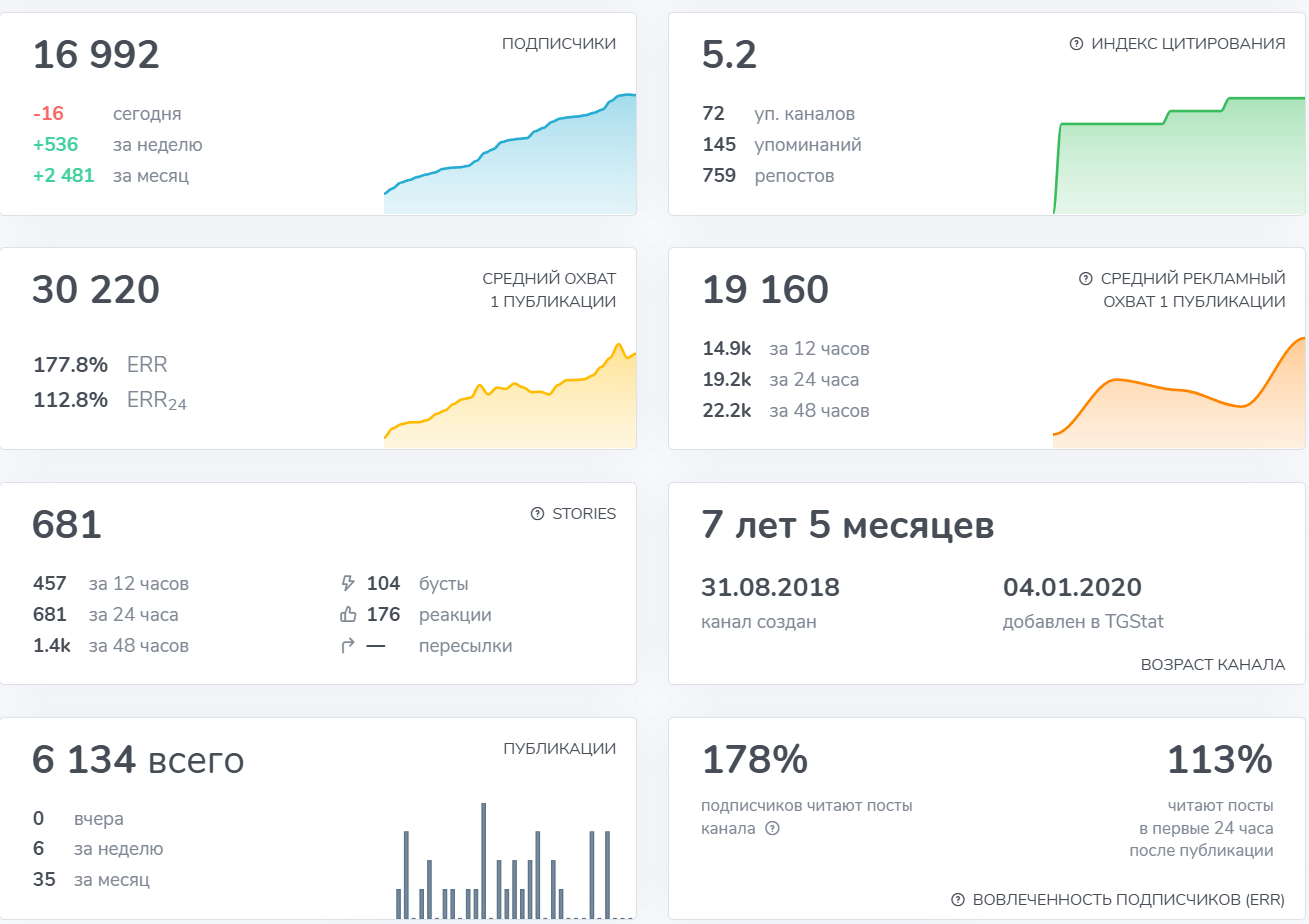This screenshot has width=1309, height=924.
Task: Click the forward arrow пересылки icon
Action: (348, 646)
